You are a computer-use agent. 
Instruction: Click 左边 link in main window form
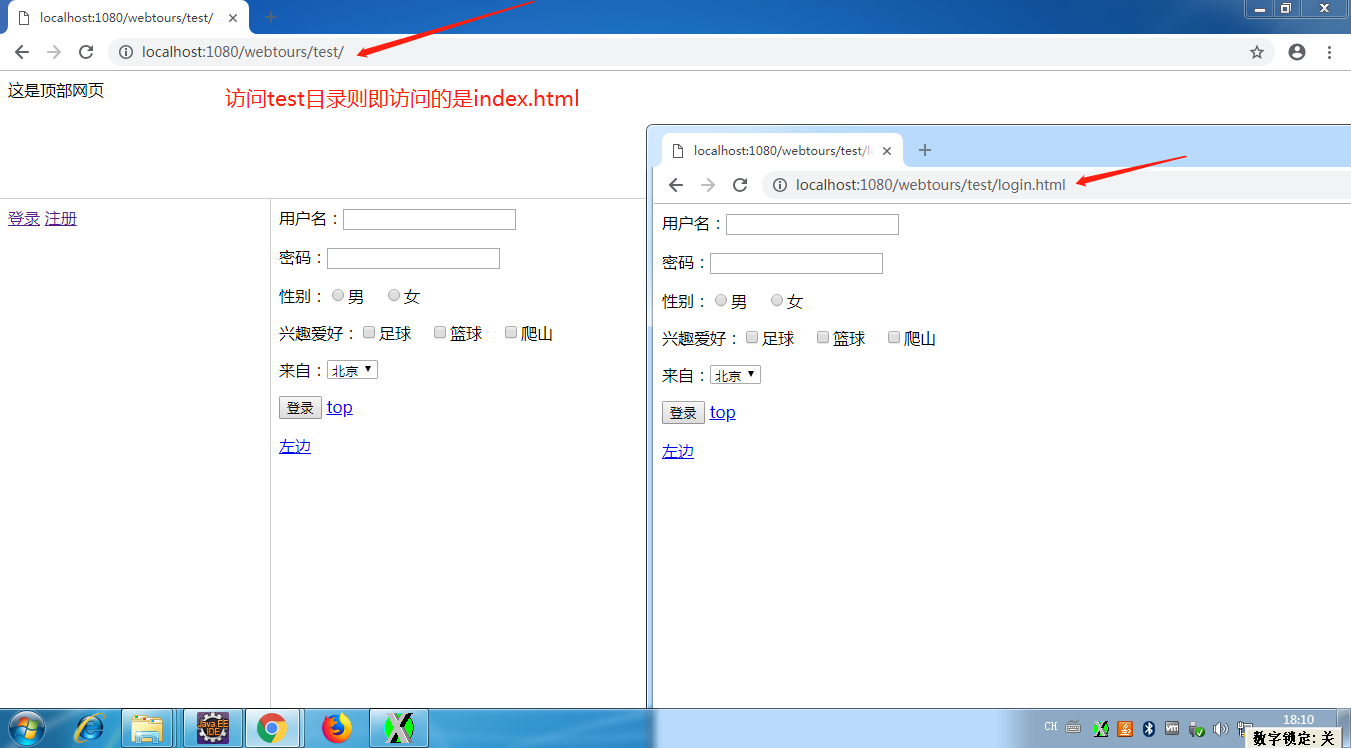coord(295,446)
